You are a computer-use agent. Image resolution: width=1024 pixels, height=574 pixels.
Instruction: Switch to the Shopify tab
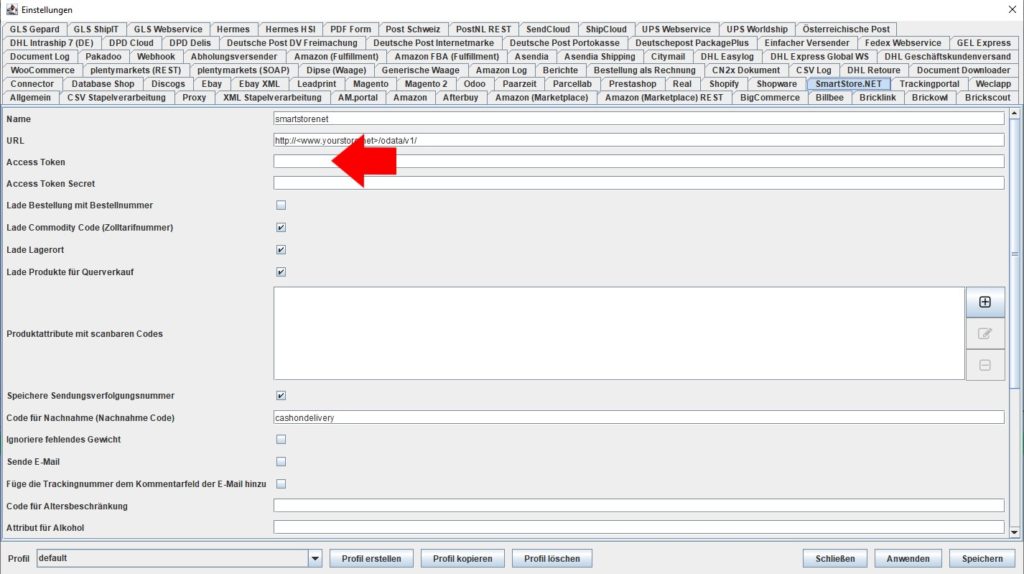(724, 84)
